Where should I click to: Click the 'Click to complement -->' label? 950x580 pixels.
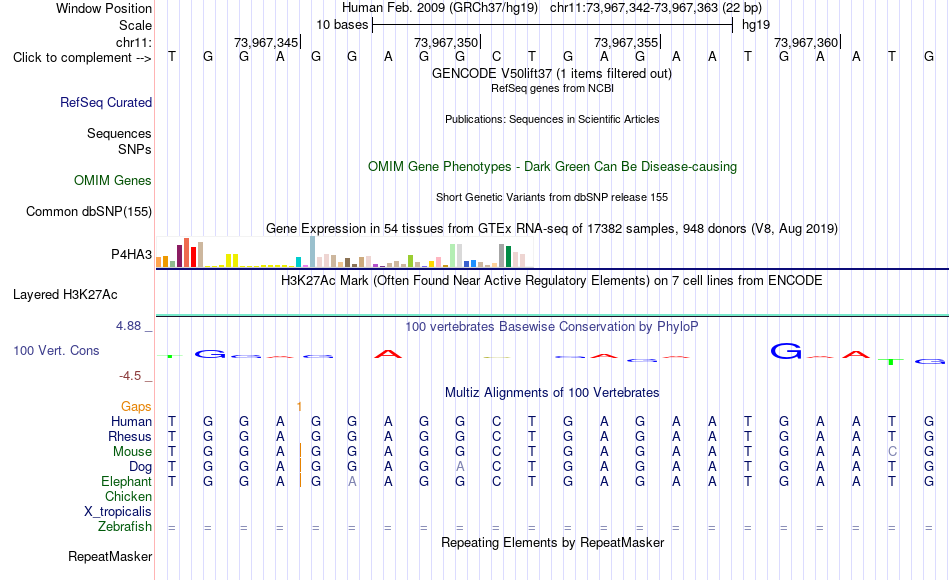pos(82,58)
